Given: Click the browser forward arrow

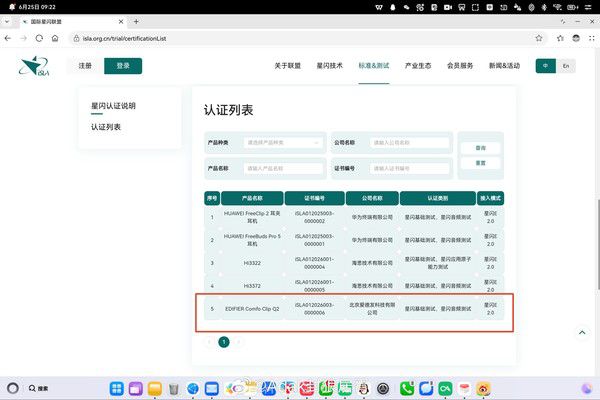Looking at the screenshot, I should [x=24, y=38].
